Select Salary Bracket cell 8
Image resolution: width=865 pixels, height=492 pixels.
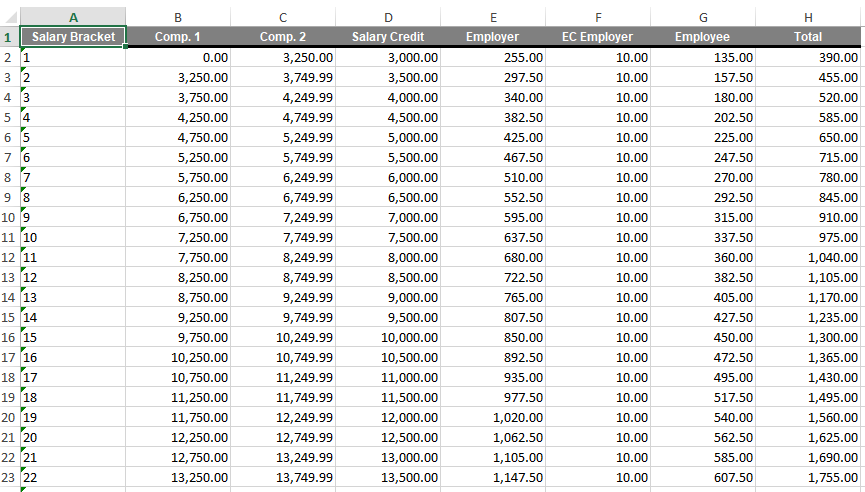click(x=73, y=197)
